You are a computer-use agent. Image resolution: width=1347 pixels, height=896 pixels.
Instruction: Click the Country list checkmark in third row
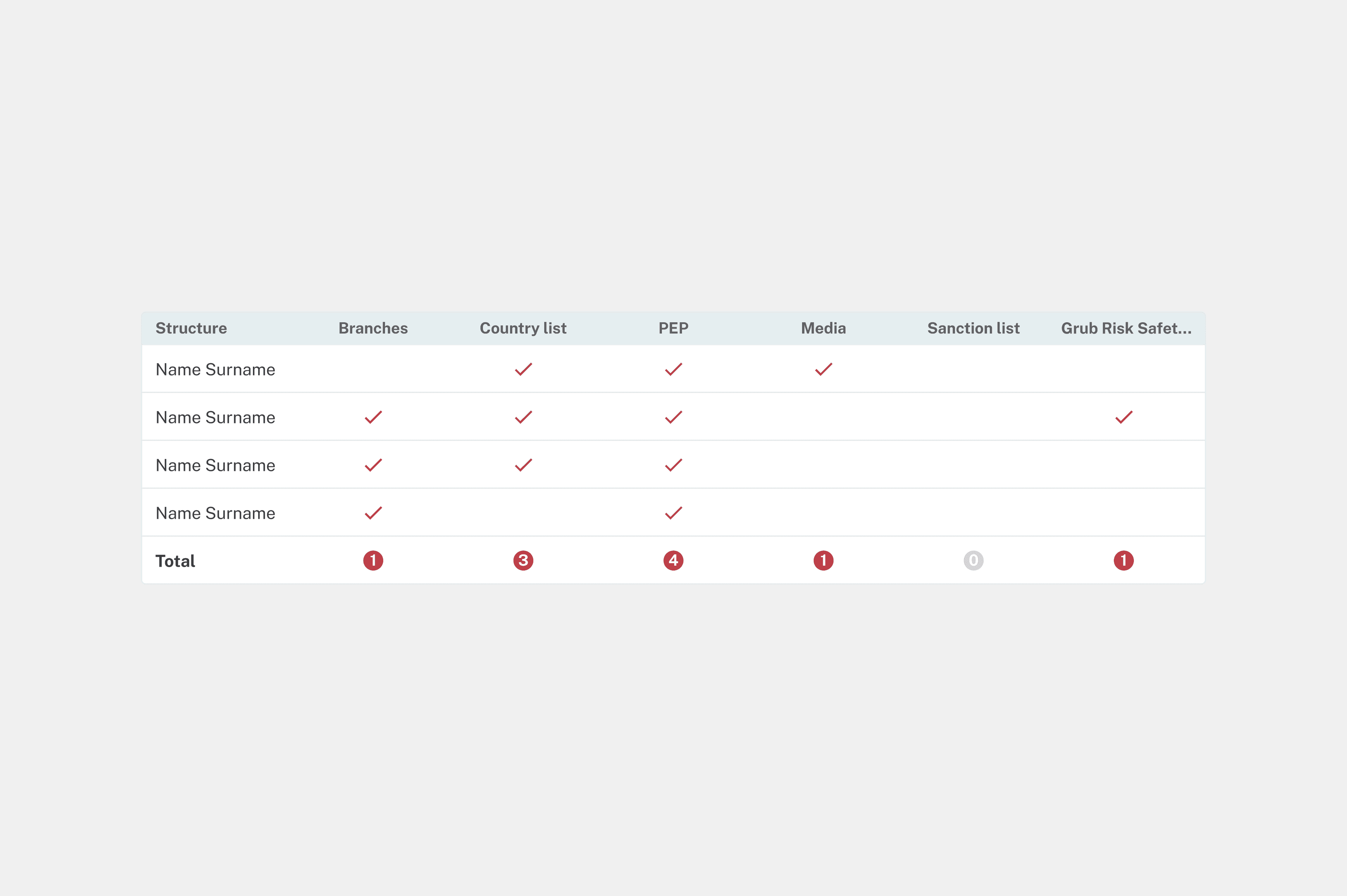pyautogui.click(x=523, y=465)
